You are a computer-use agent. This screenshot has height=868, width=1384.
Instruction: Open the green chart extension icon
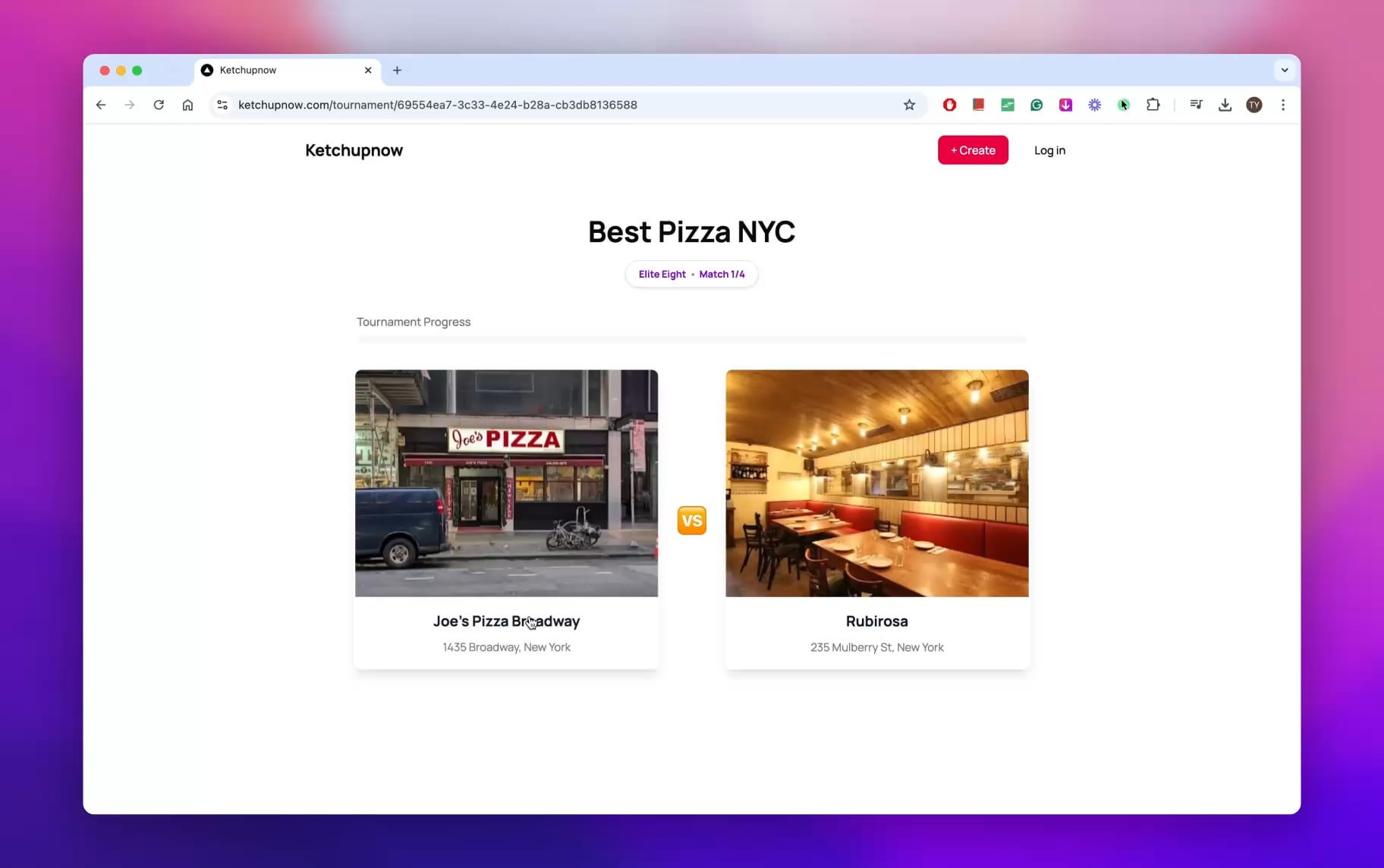point(1007,105)
